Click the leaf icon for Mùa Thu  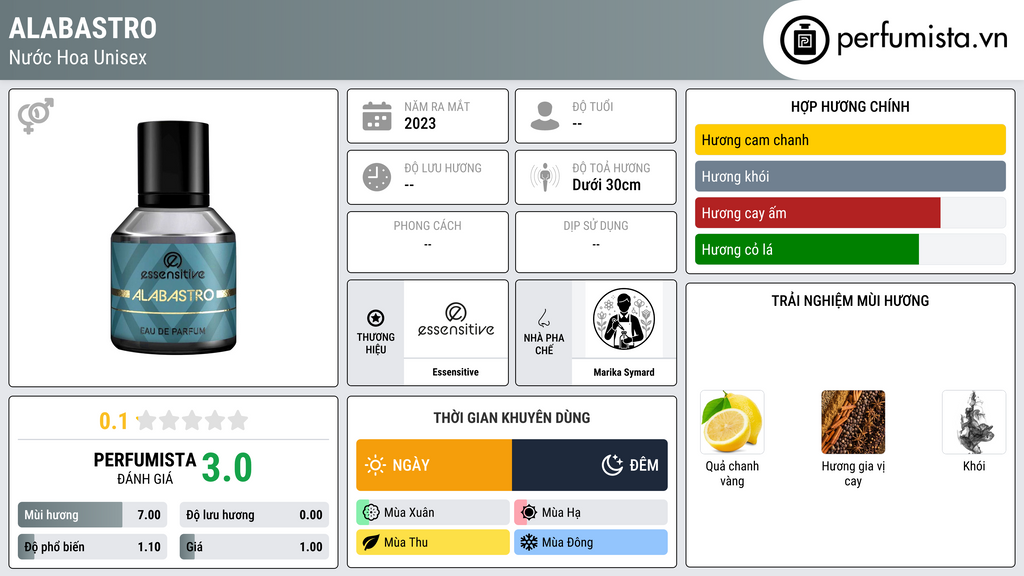coord(371,542)
